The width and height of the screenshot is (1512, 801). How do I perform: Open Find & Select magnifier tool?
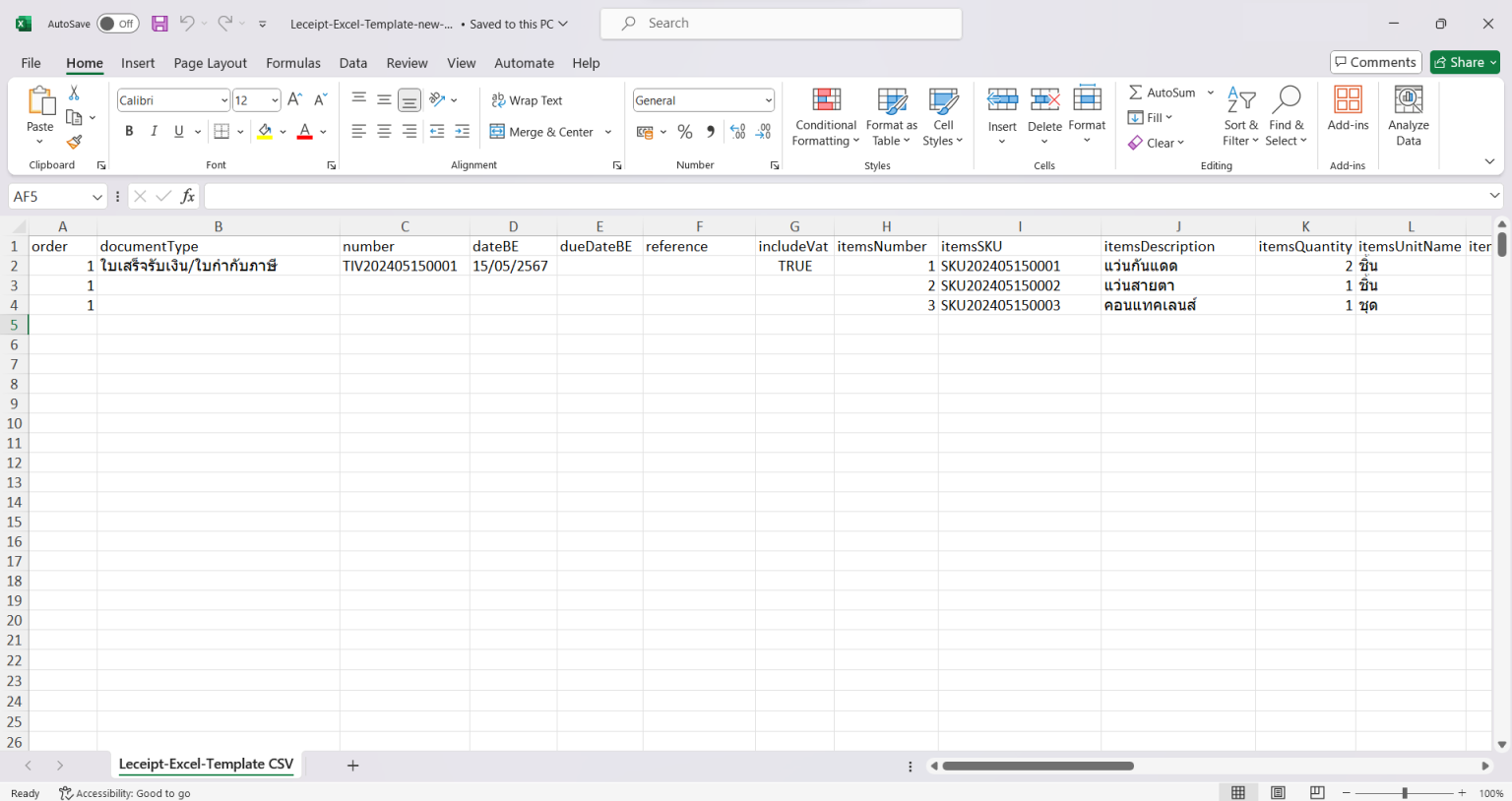click(x=1286, y=100)
